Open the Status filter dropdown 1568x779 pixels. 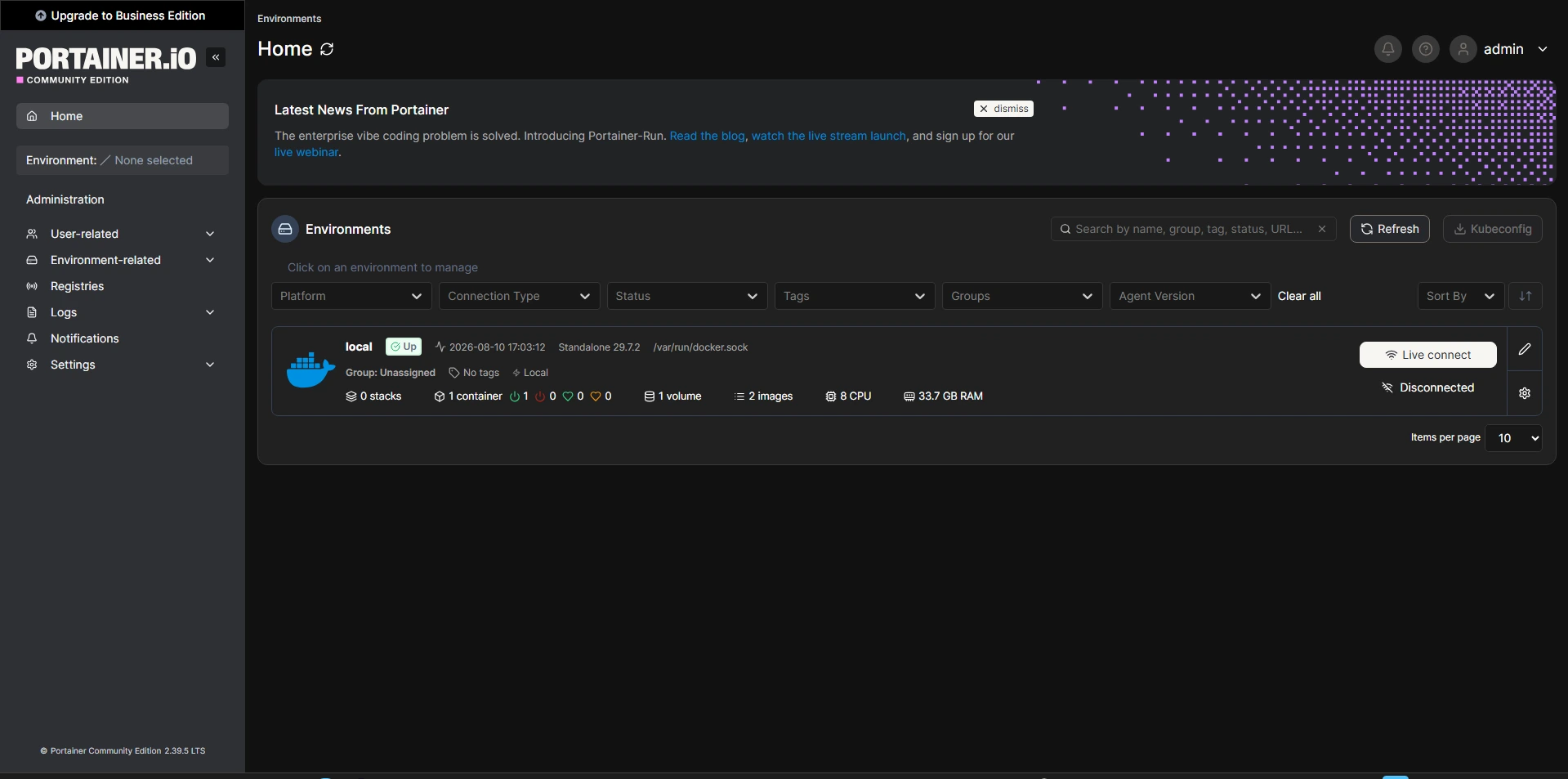[x=687, y=296]
